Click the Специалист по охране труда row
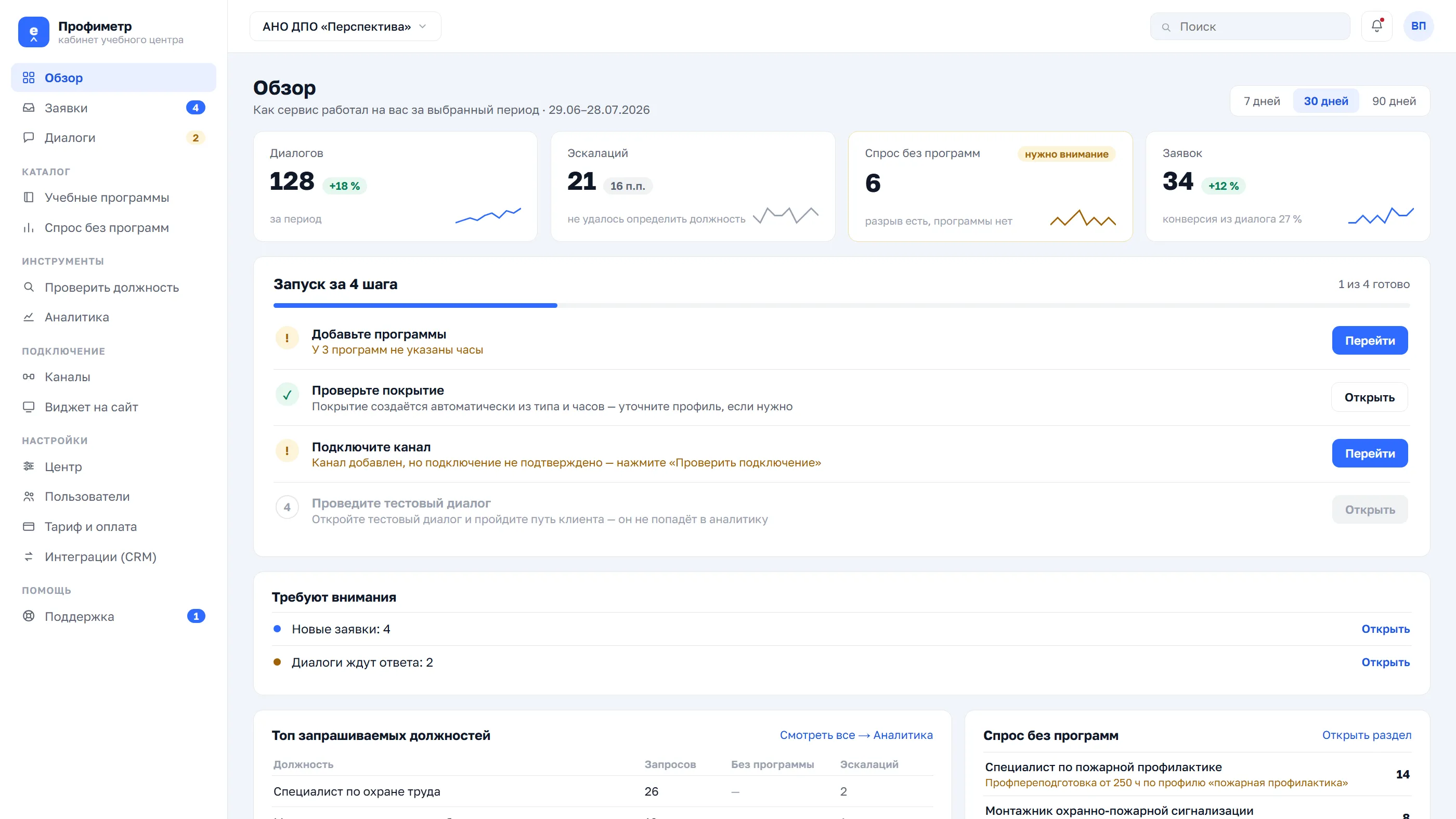The height and width of the screenshot is (819, 1456). (603, 791)
